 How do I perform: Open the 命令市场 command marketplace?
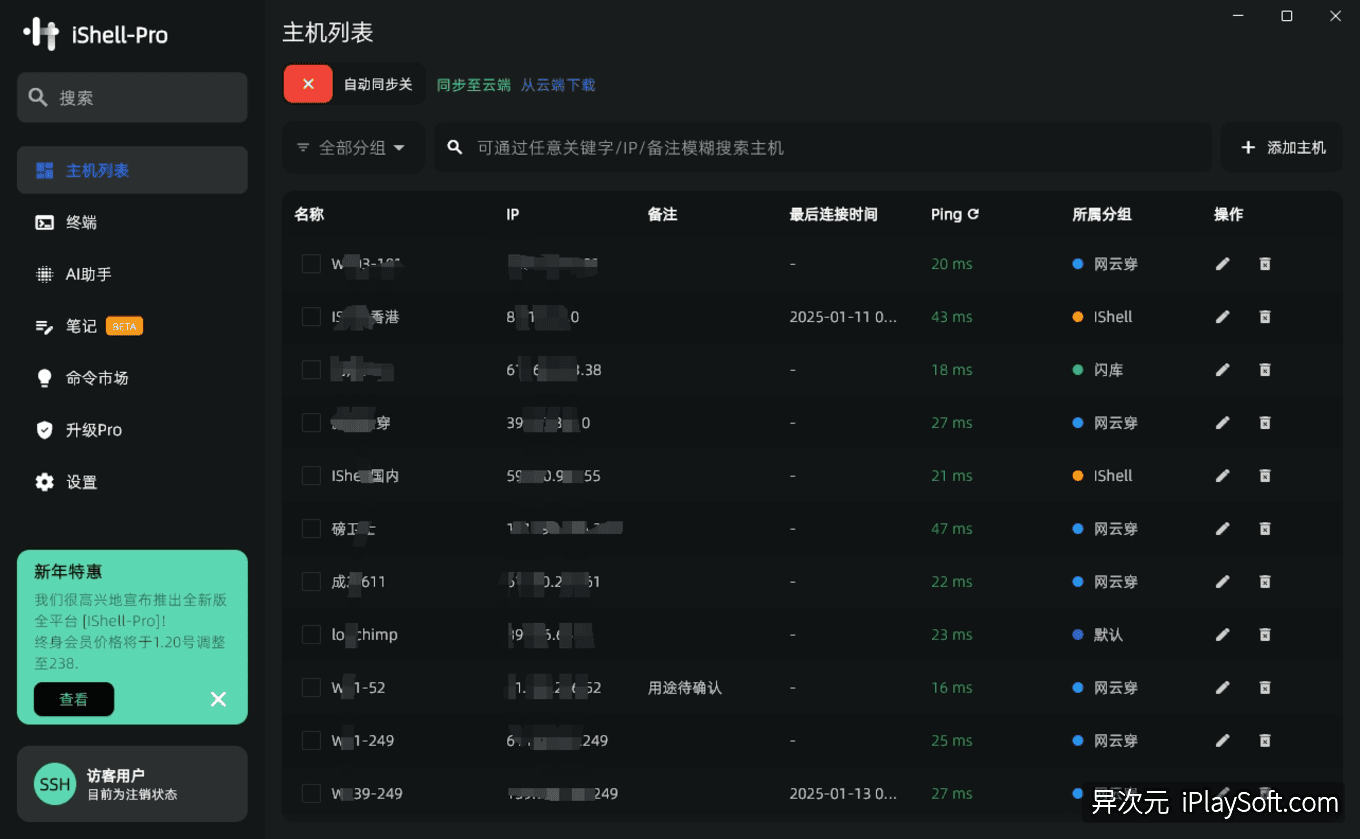93,378
